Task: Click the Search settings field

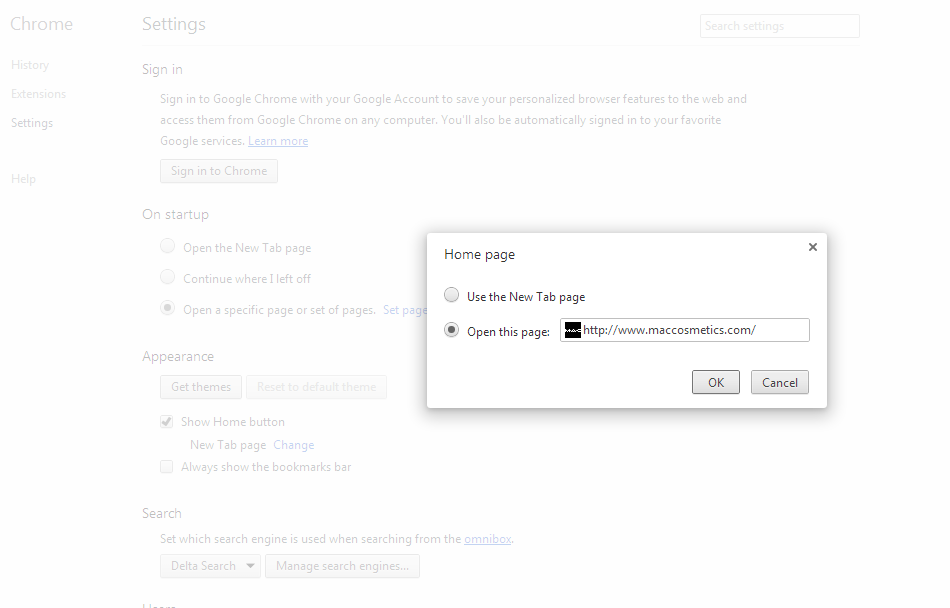Action: [x=780, y=26]
